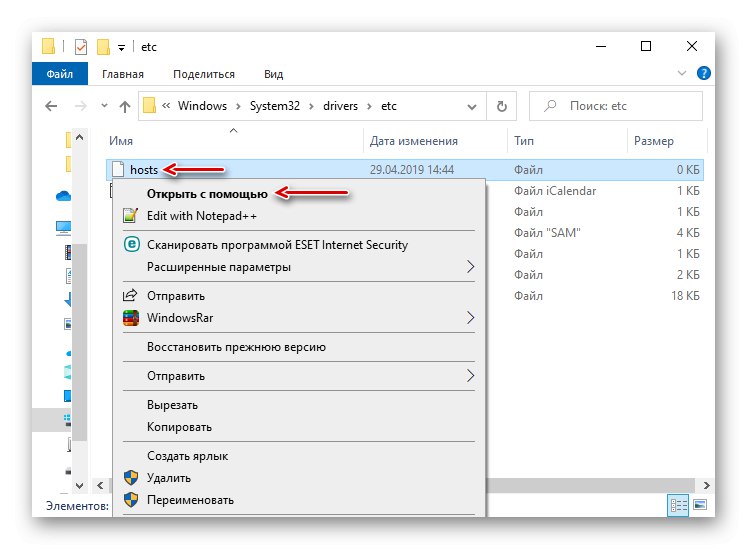
Task: Click the Файл iCalendar type cell
Action: (555, 191)
